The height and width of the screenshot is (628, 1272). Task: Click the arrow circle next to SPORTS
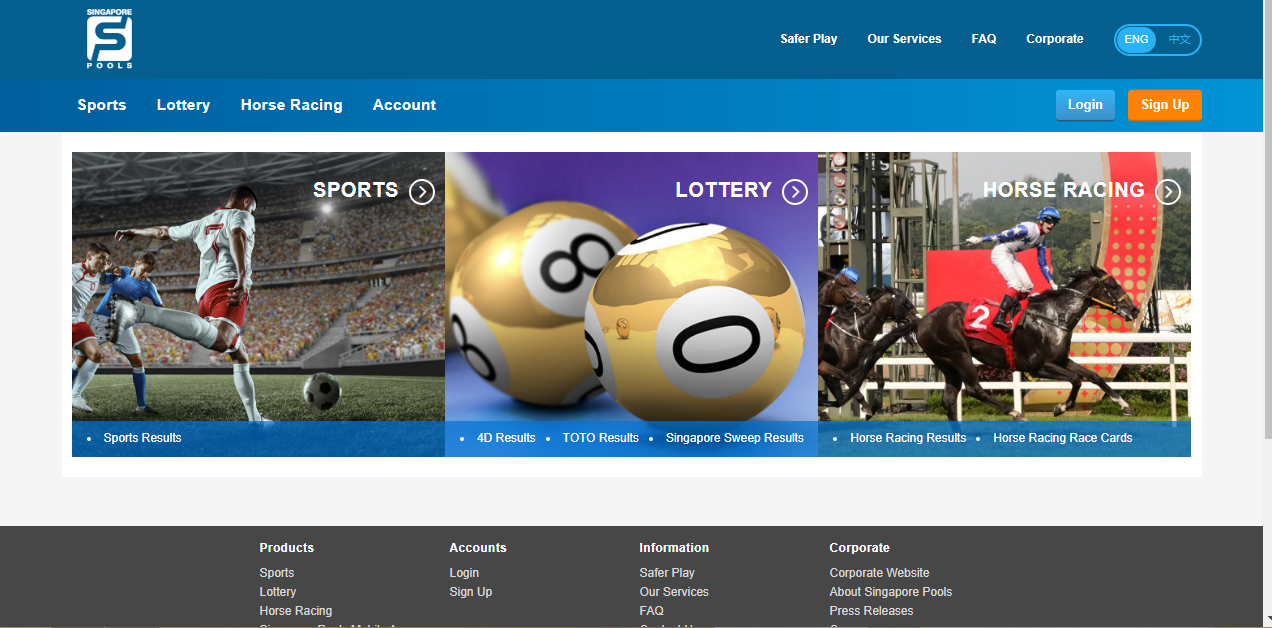pyautogui.click(x=422, y=192)
